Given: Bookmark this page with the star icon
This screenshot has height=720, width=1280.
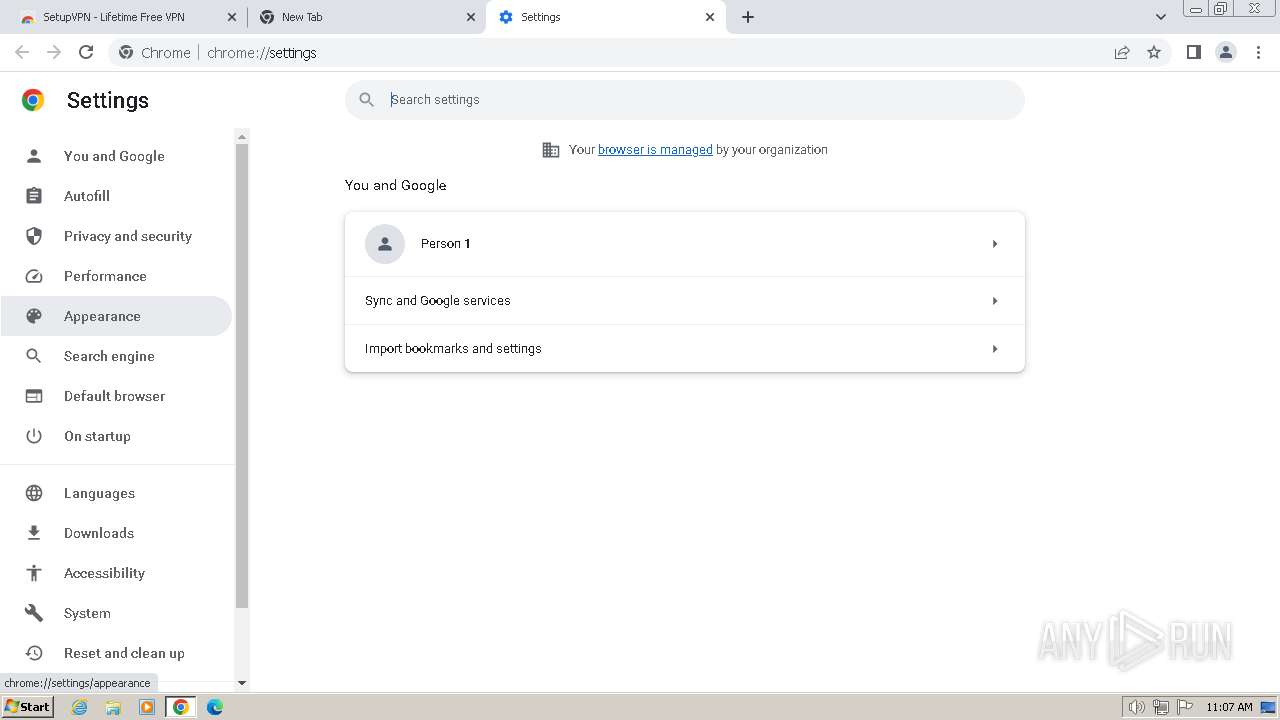Looking at the screenshot, I should coord(1154,52).
